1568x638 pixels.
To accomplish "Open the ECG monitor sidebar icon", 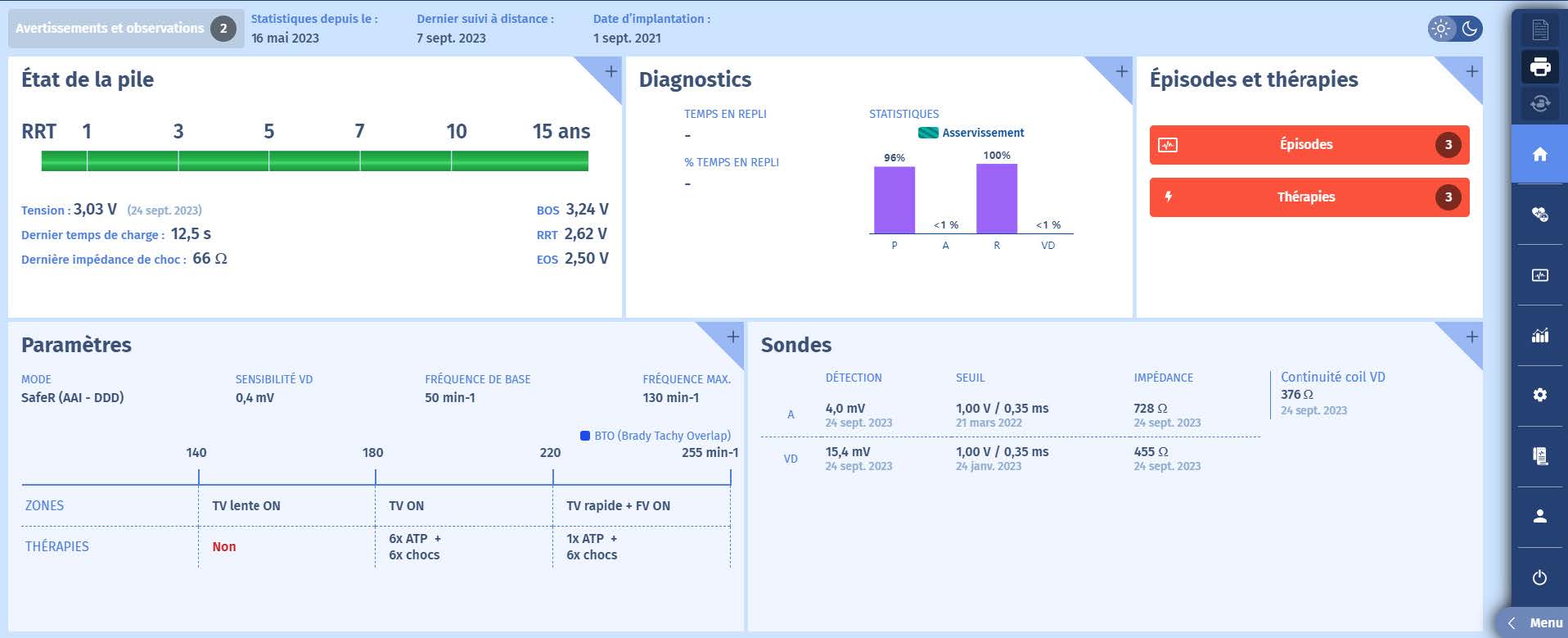I will point(1539,275).
